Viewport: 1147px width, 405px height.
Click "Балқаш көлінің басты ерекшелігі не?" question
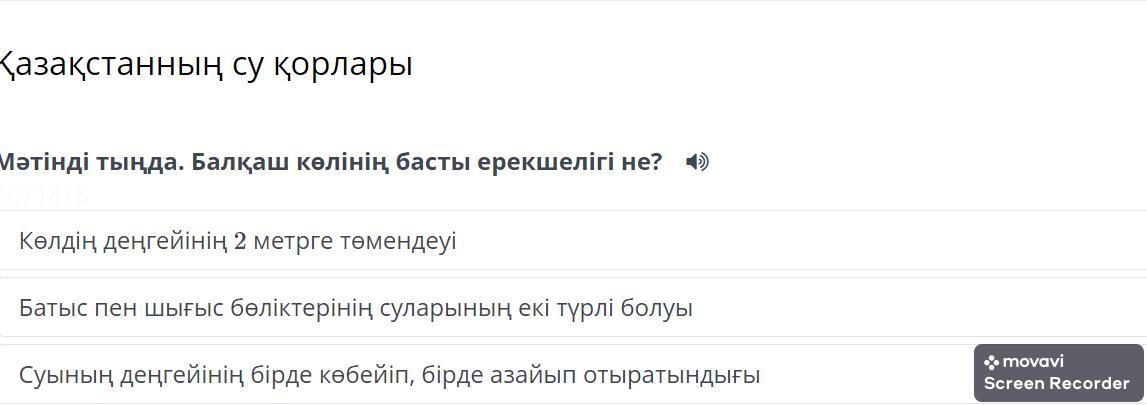[x=427, y=162]
